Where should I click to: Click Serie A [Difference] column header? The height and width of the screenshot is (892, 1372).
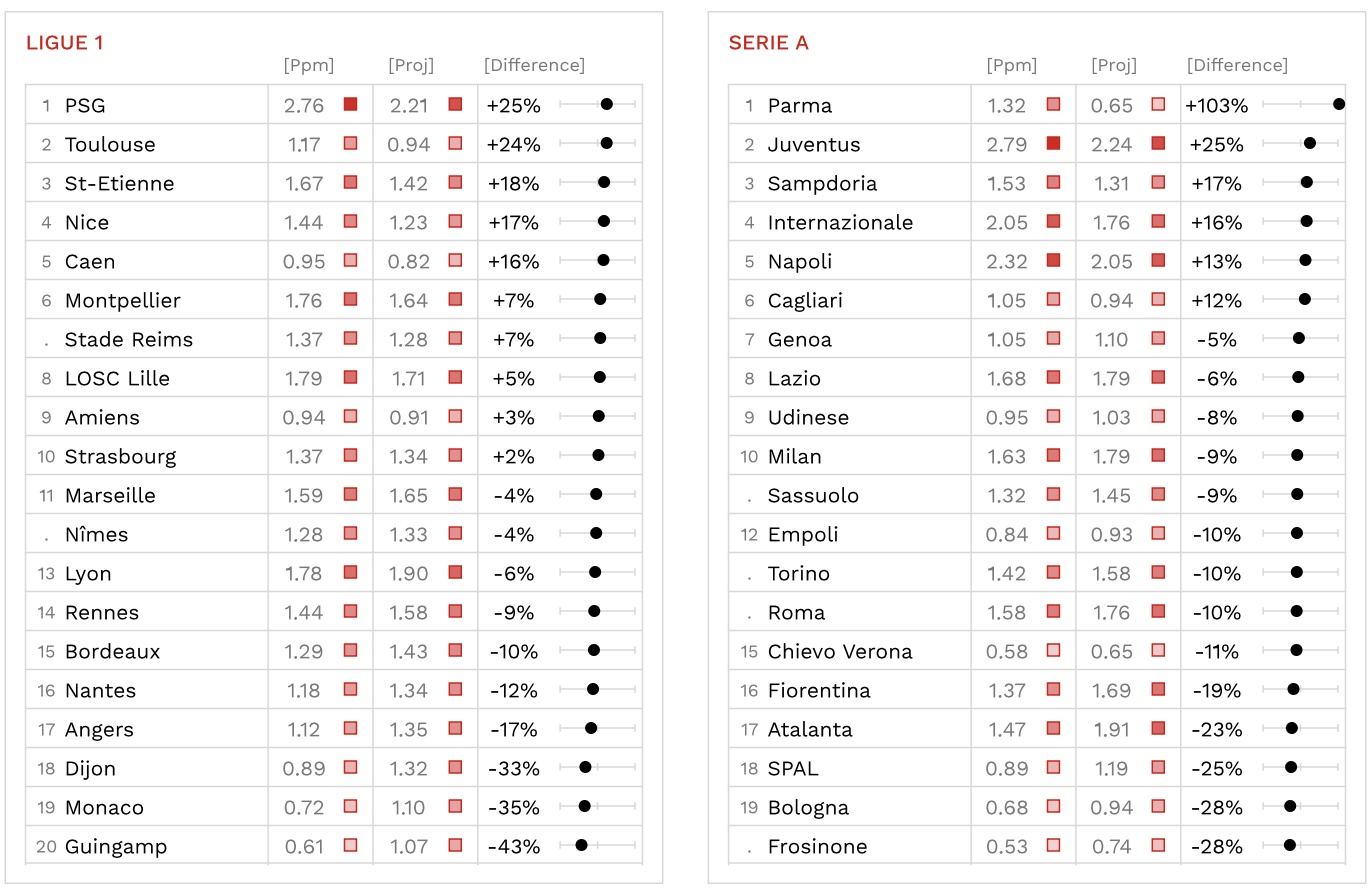click(1237, 66)
